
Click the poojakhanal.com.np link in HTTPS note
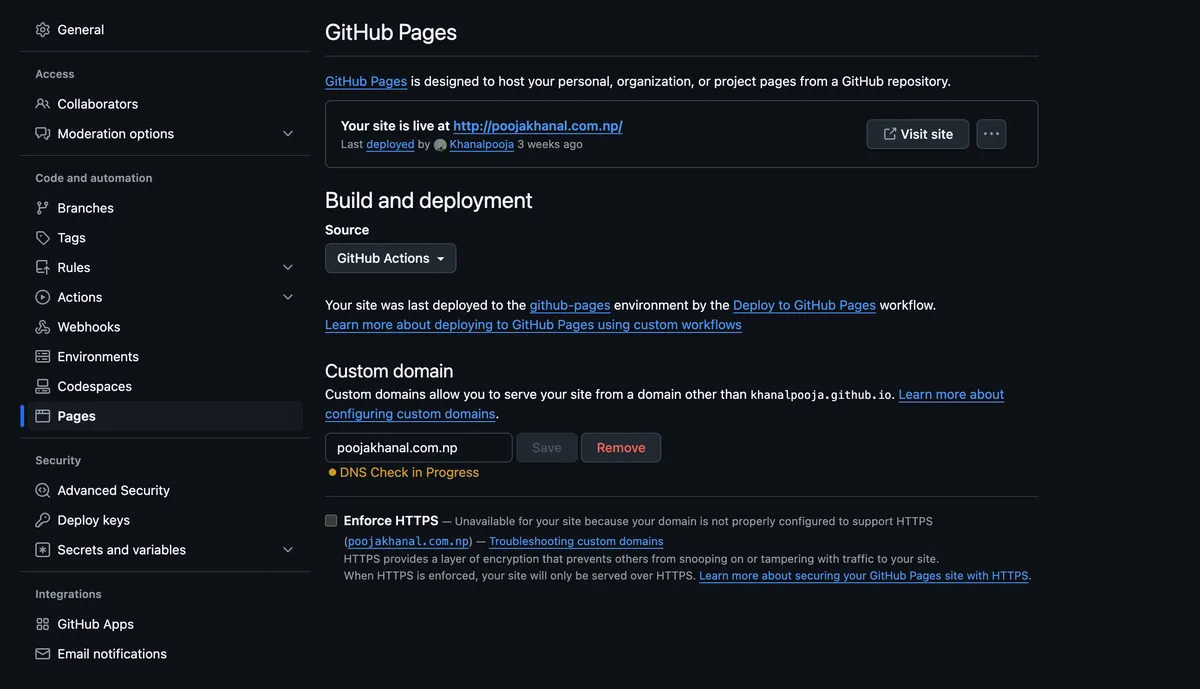[x=409, y=541]
